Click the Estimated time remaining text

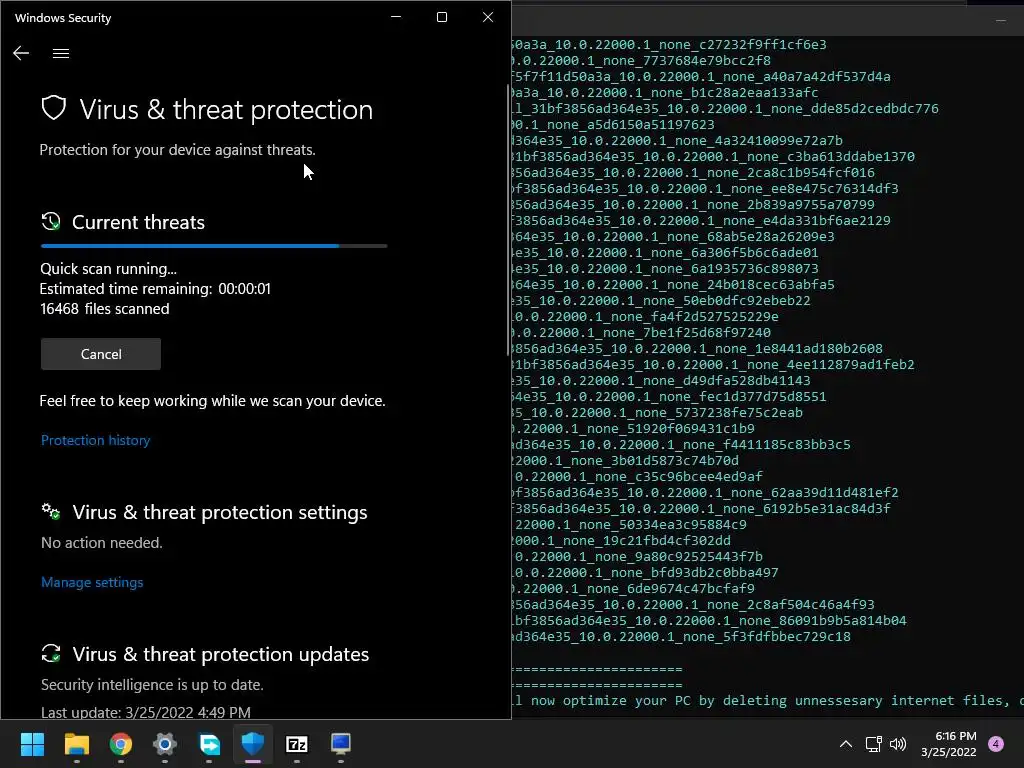155,289
